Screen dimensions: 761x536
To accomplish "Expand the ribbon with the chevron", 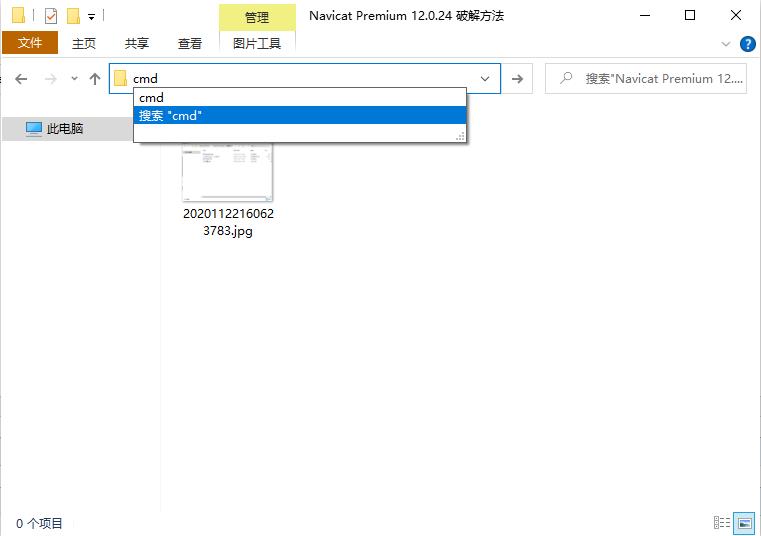I will (726, 44).
